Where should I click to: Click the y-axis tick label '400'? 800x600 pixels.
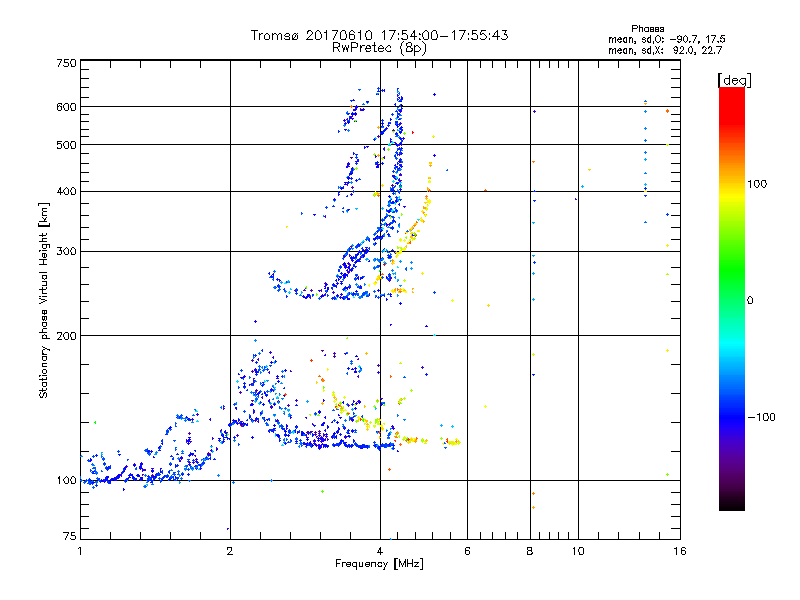coord(66,192)
